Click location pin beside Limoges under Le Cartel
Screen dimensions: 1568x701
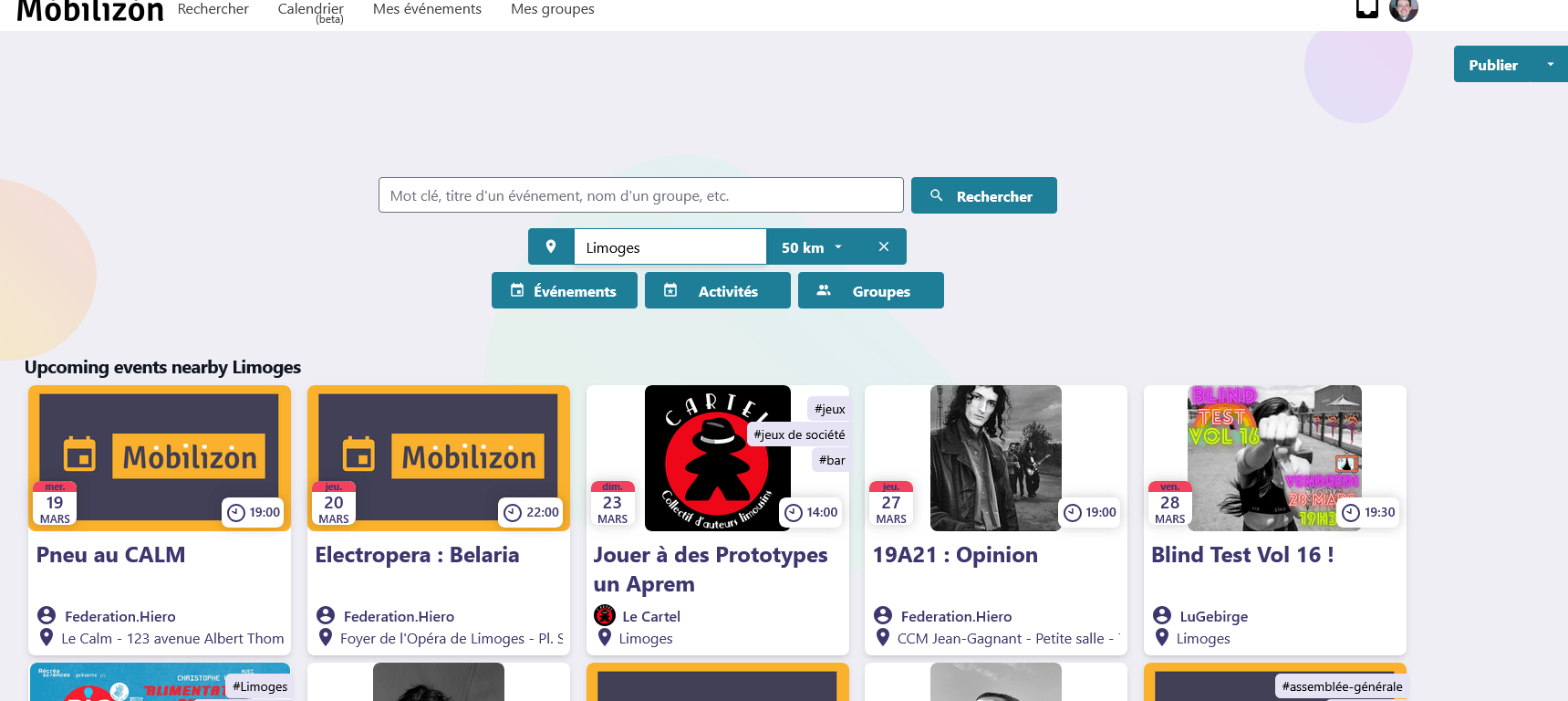(605, 637)
